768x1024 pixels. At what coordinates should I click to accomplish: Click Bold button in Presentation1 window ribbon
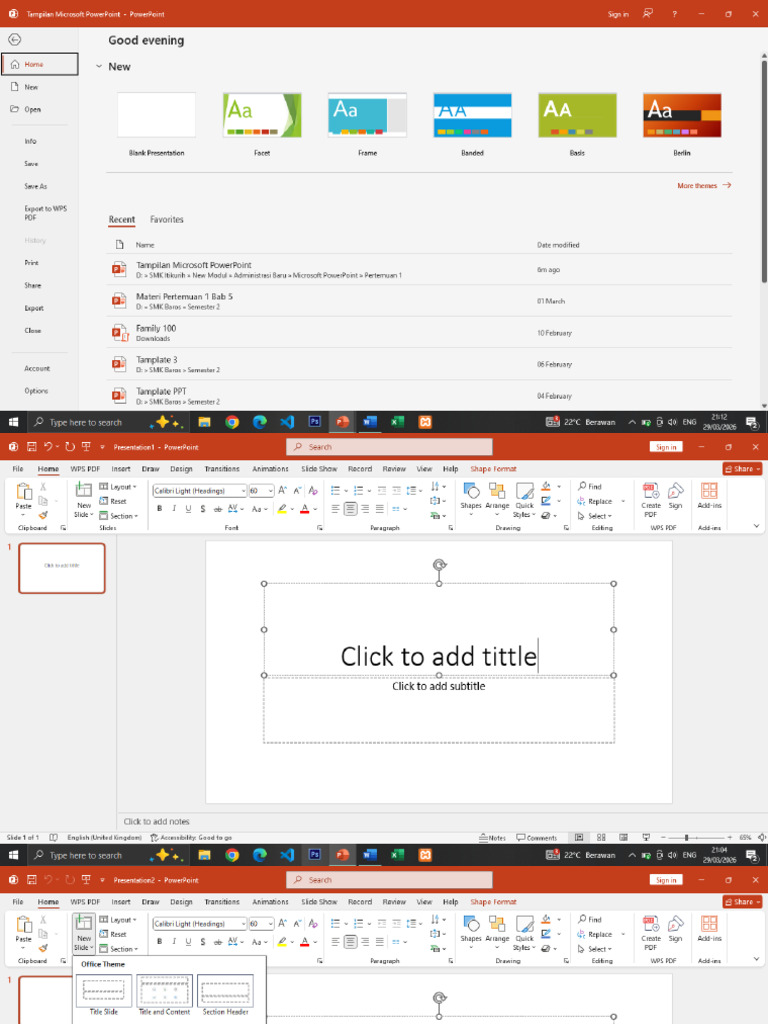[159, 509]
